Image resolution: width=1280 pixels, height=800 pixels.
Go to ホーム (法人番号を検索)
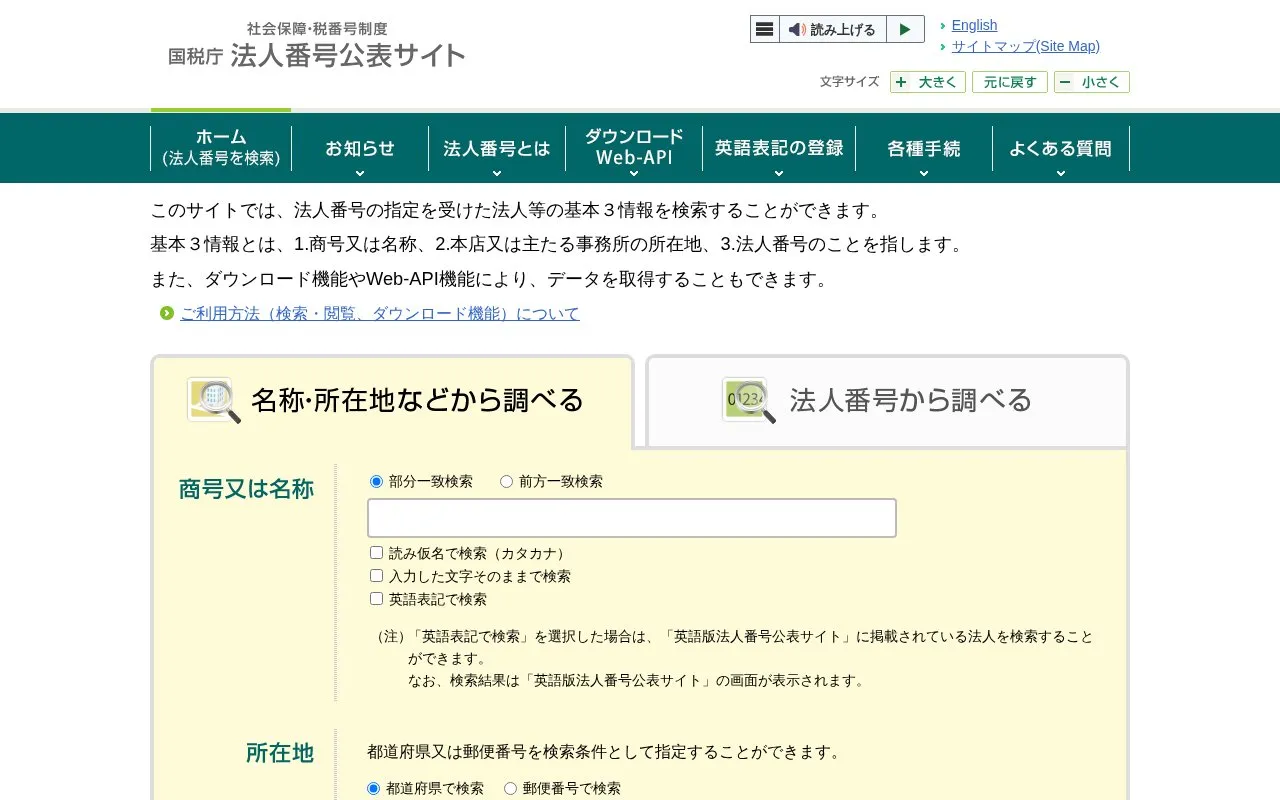tap(221, 148)
